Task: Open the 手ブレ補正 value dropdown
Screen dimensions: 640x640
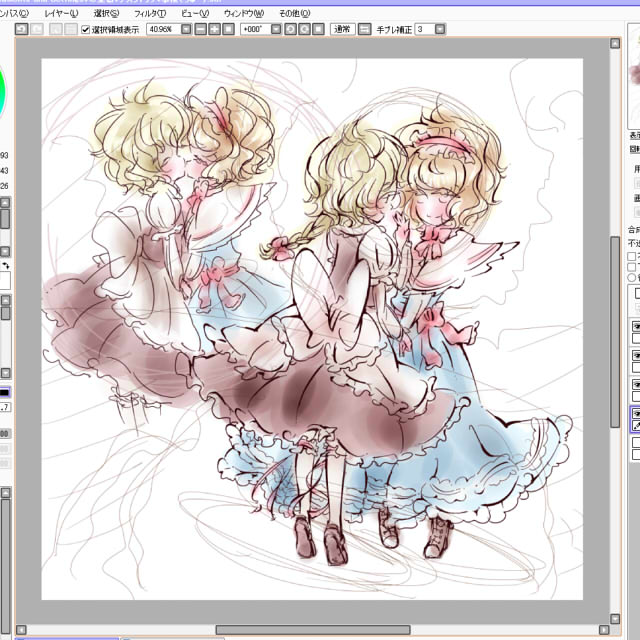Action: (440, 29)
